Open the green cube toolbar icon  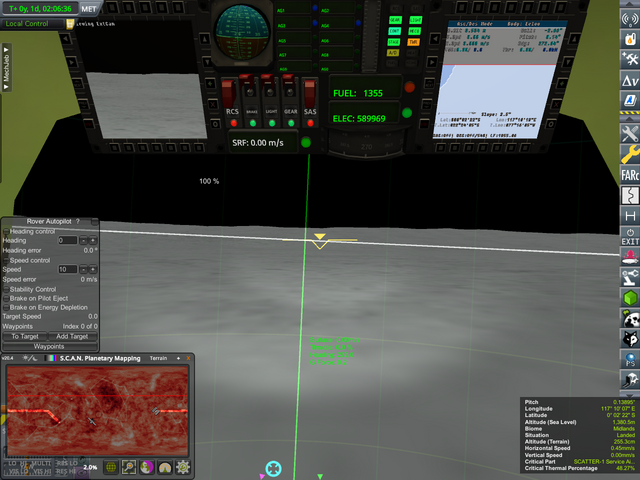[629, 298]
